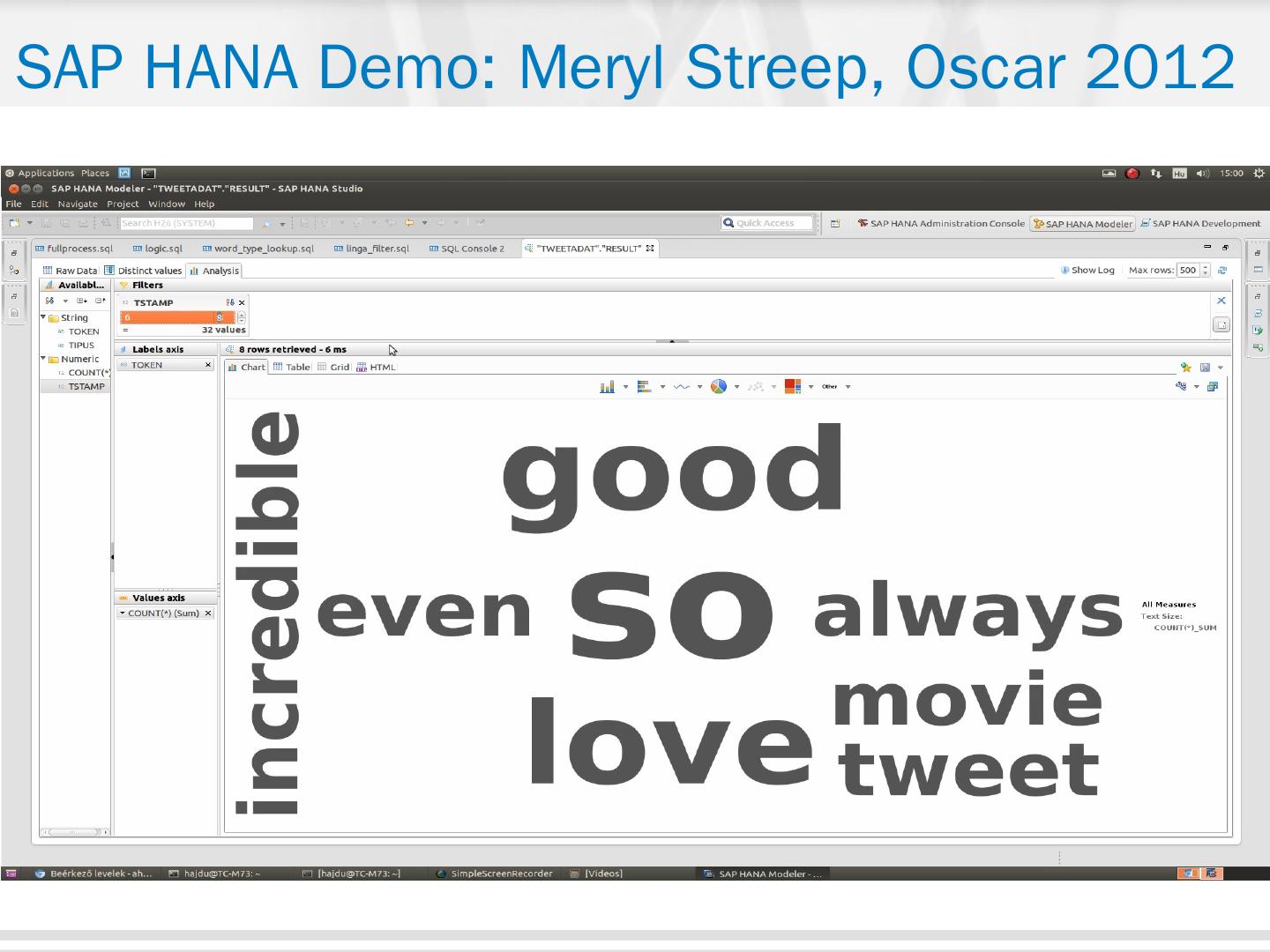Switch to SAP HANA Administration Console perspective
Screen dimensions: 1270x952
coord(941,224)
